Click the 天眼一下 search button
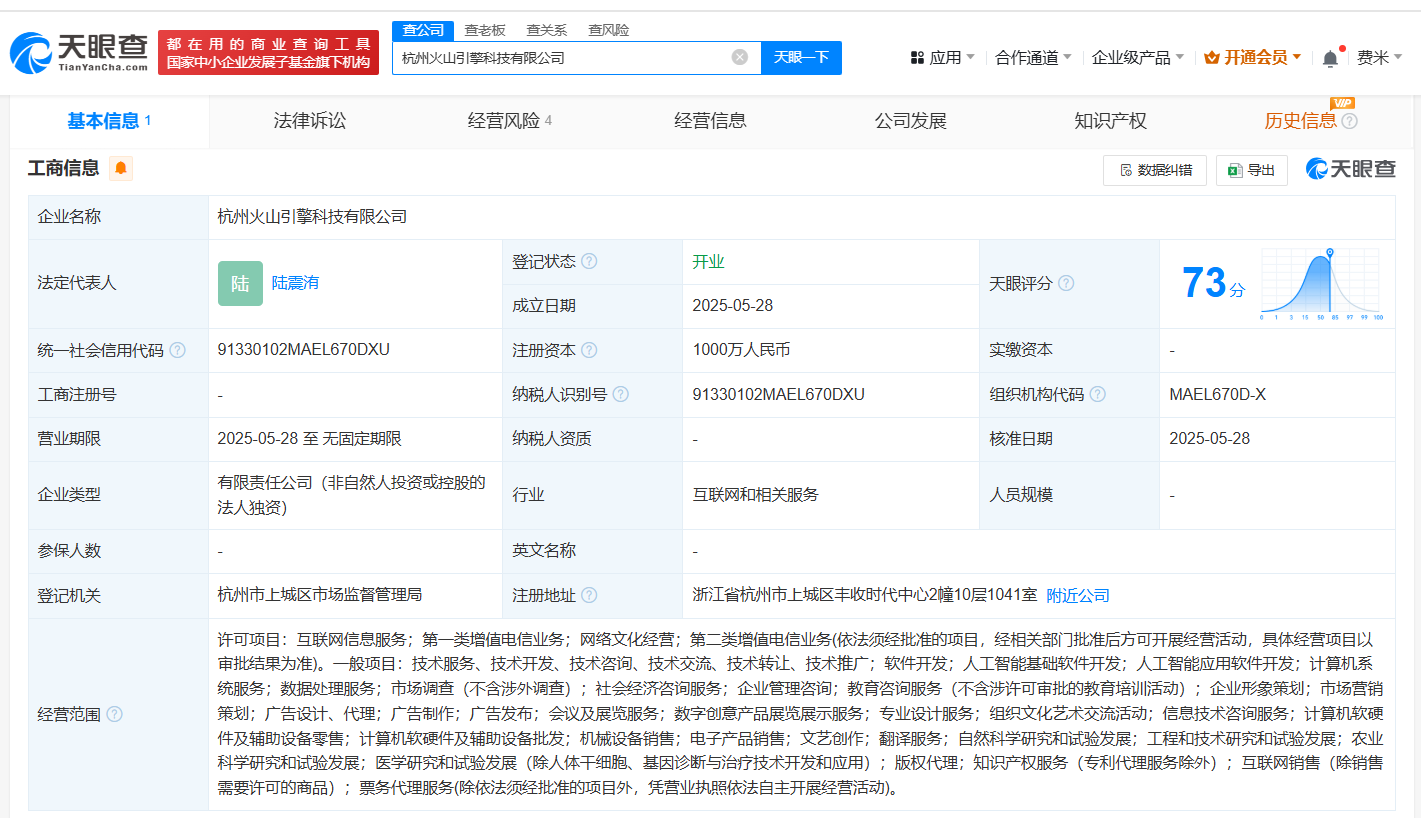The width and height of the screenshot is (1421, 818). pos(800,57)
